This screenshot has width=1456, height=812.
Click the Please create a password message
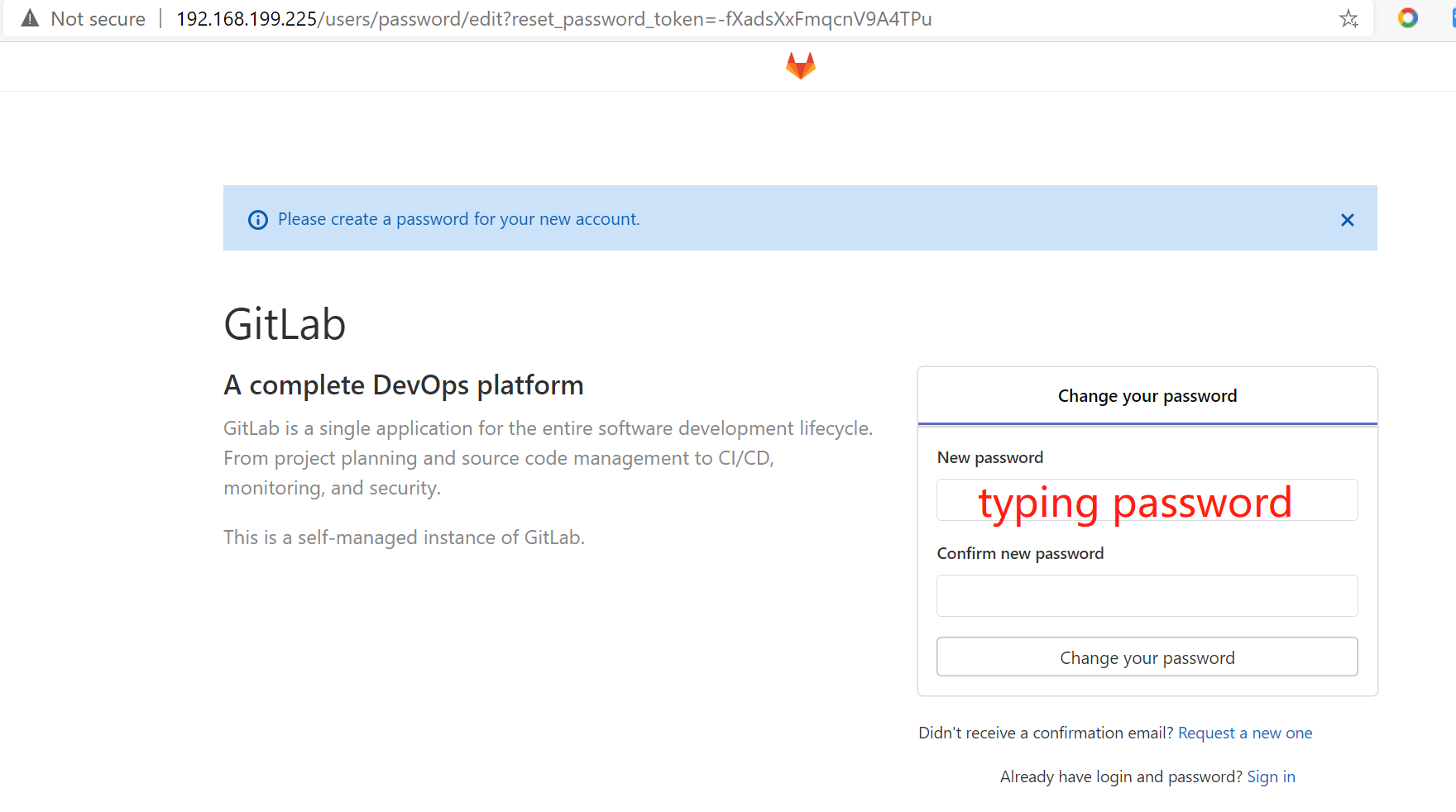458,219
